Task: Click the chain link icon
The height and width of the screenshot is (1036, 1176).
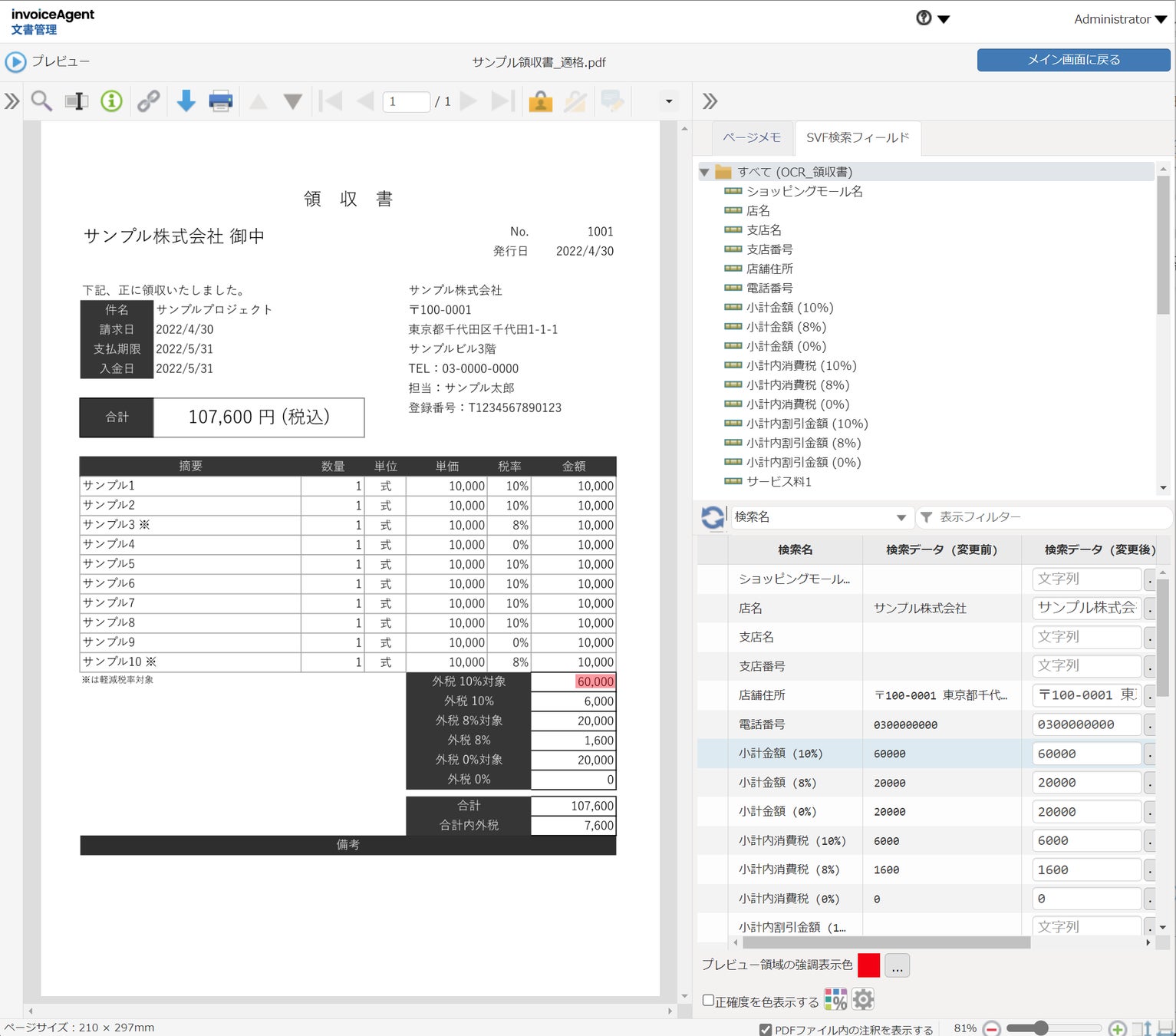Action: coord(149,101)
